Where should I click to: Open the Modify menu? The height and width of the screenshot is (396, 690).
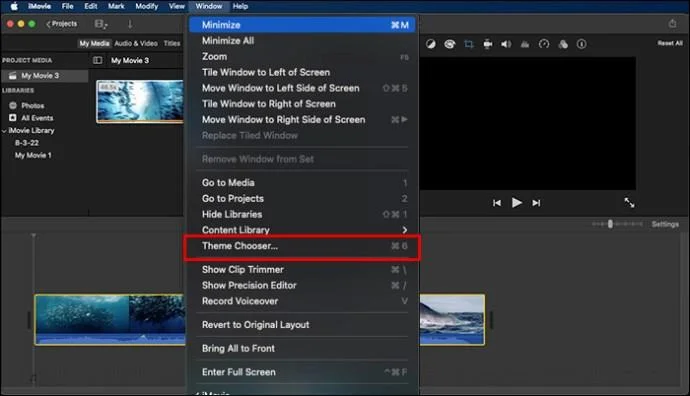tap(147, 6)
